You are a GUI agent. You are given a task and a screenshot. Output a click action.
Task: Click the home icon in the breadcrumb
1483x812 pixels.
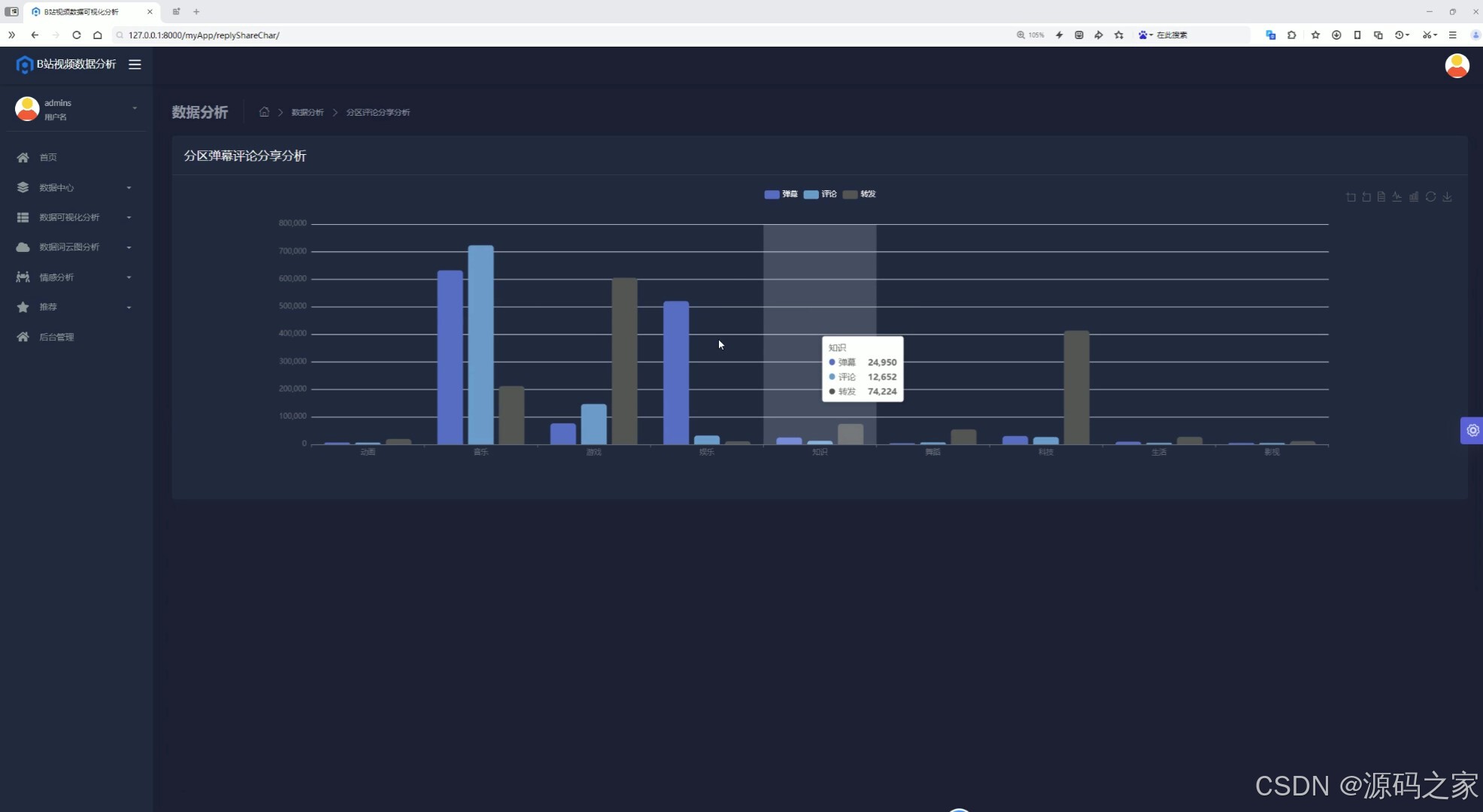coord(264,112)
